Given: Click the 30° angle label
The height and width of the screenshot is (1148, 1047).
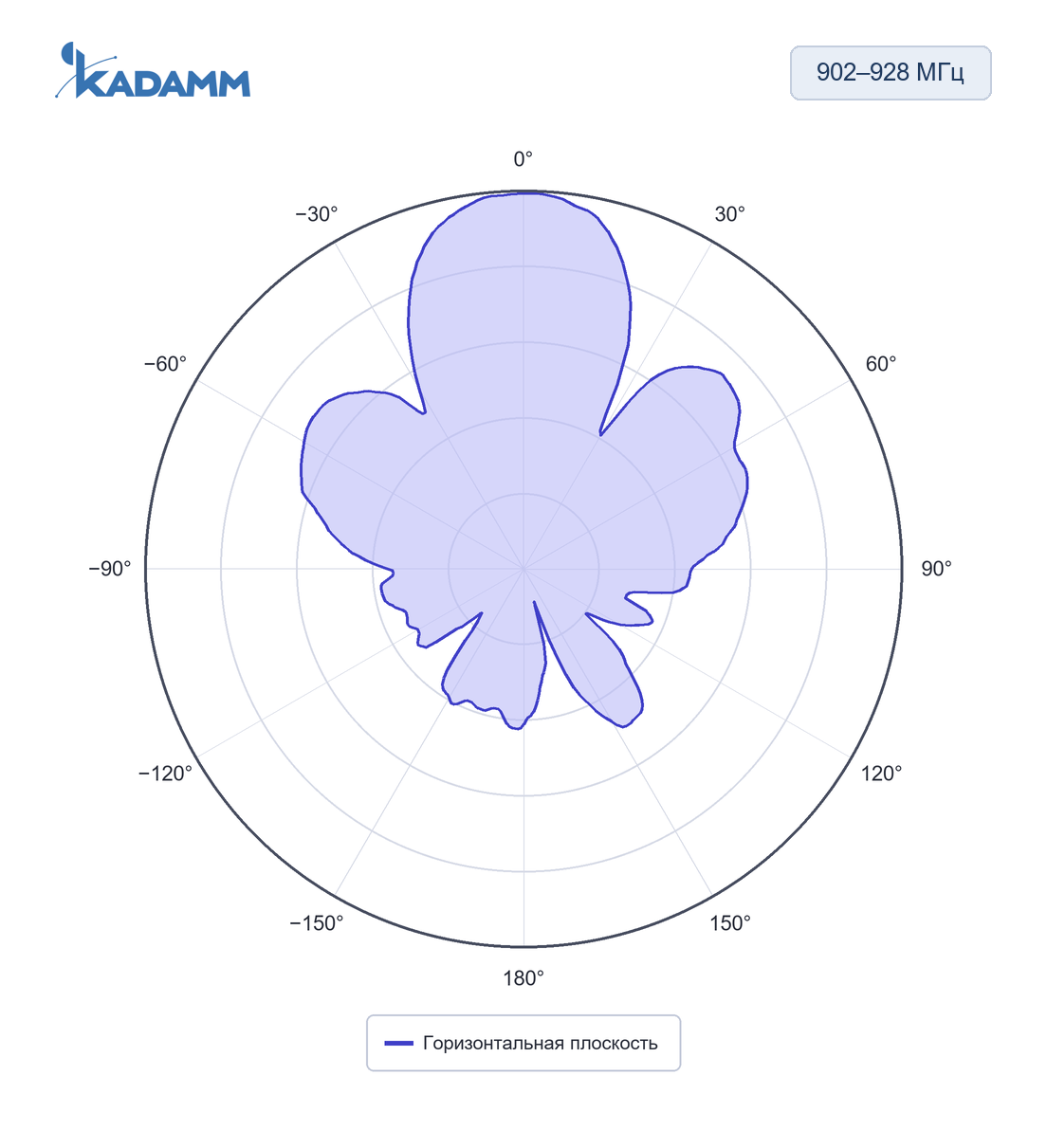Looking at the screenshot, I should coord(730,214).
